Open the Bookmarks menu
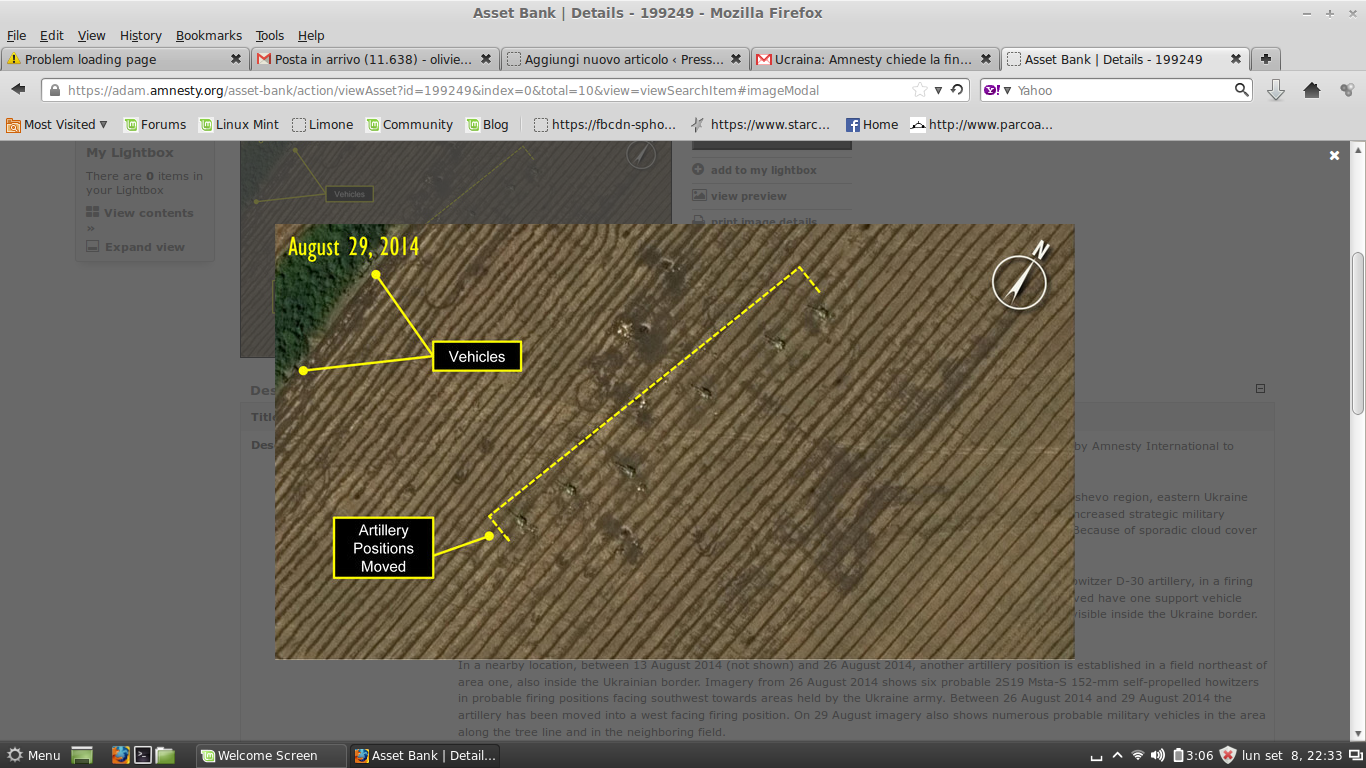Image resolution: width=1366 pixels, height=768 pixels. point(208,35)
